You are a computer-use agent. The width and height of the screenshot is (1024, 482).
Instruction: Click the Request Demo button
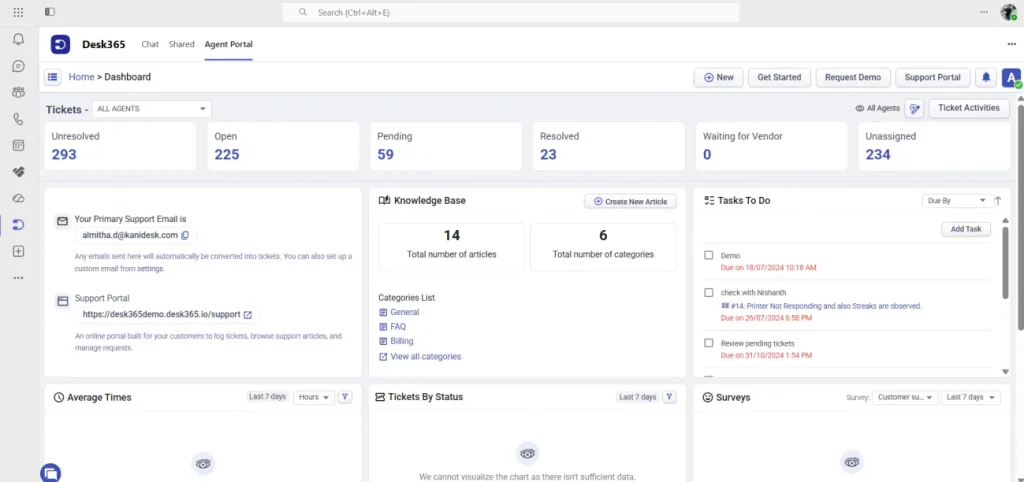coord(853,77)
